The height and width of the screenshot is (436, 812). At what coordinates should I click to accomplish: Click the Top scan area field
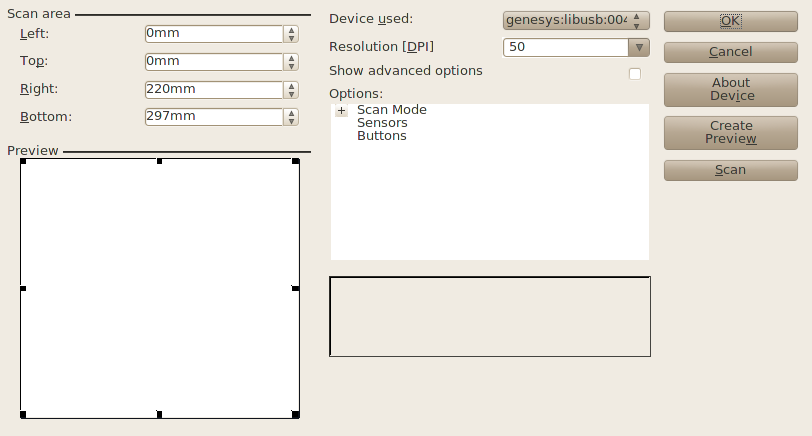tap(214, 62)
